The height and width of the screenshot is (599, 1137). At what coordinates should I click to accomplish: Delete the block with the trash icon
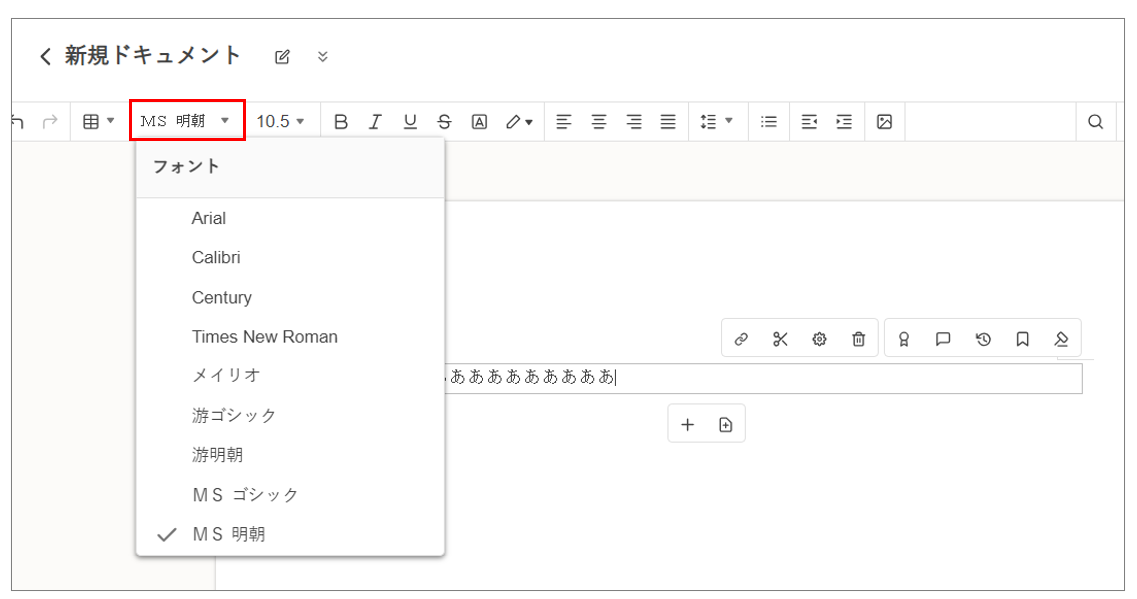pyautogui.click(x=858, y=339)
